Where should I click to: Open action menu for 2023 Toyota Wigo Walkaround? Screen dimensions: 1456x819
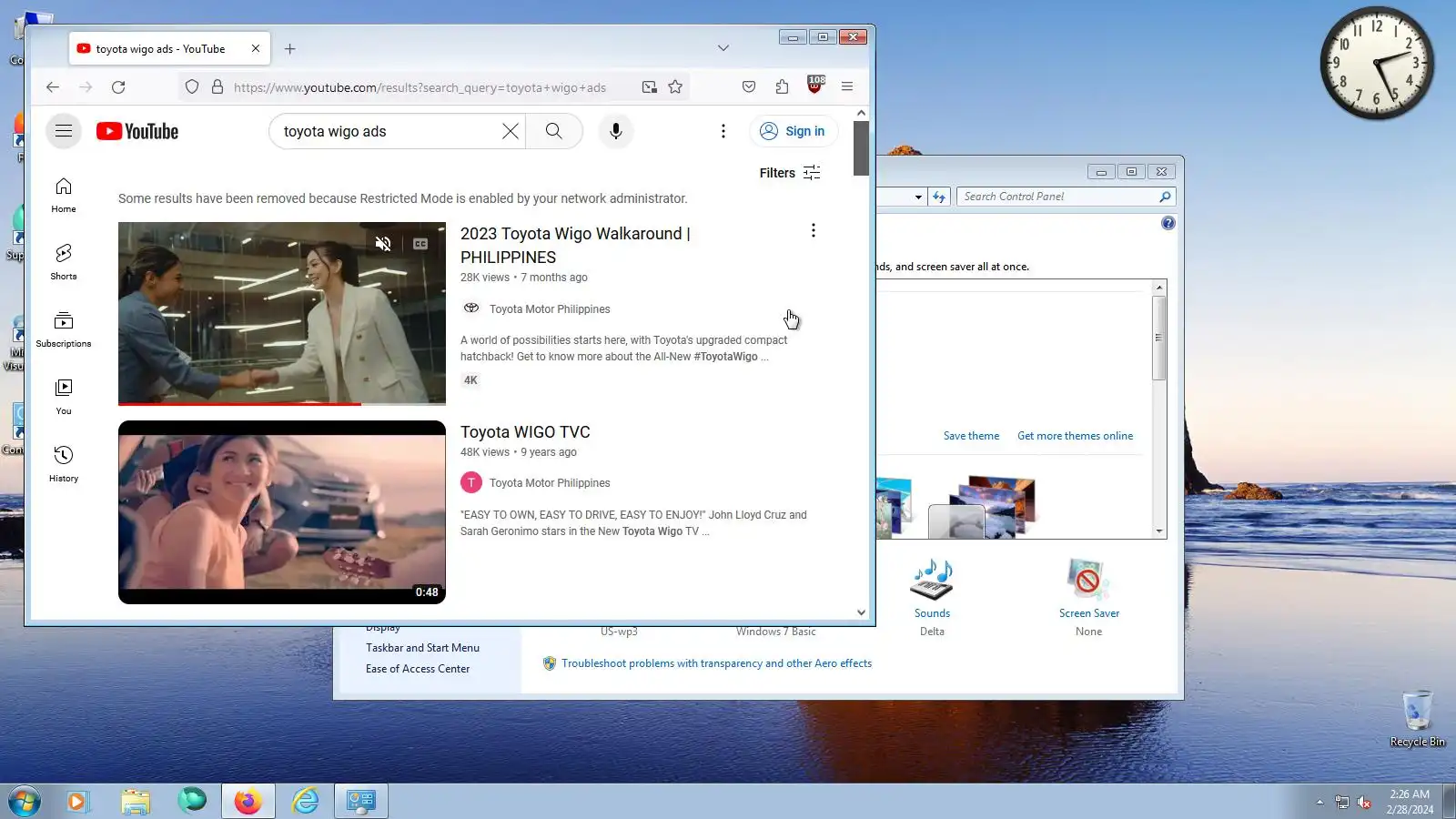click(814, 231)
